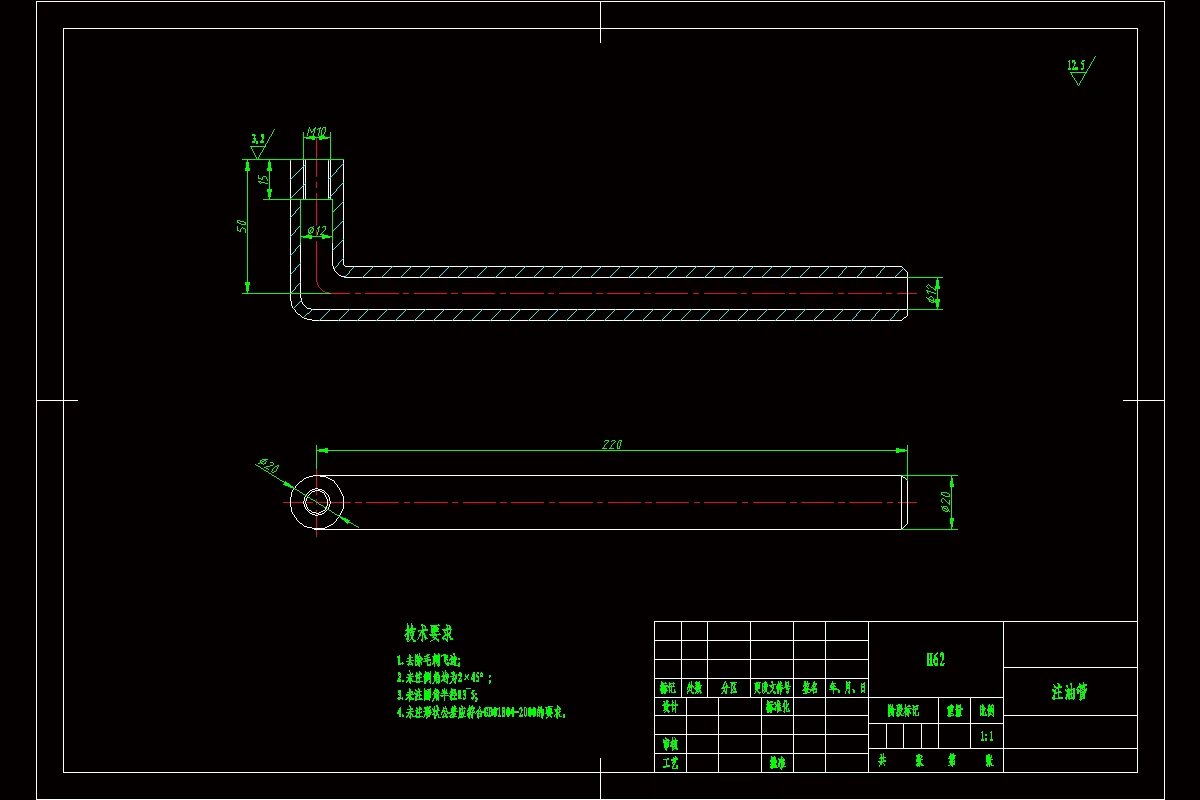Click technical note 2 containing 2×45°
Viewport: 1200px width, 800px height.
[x=445, y=677]
